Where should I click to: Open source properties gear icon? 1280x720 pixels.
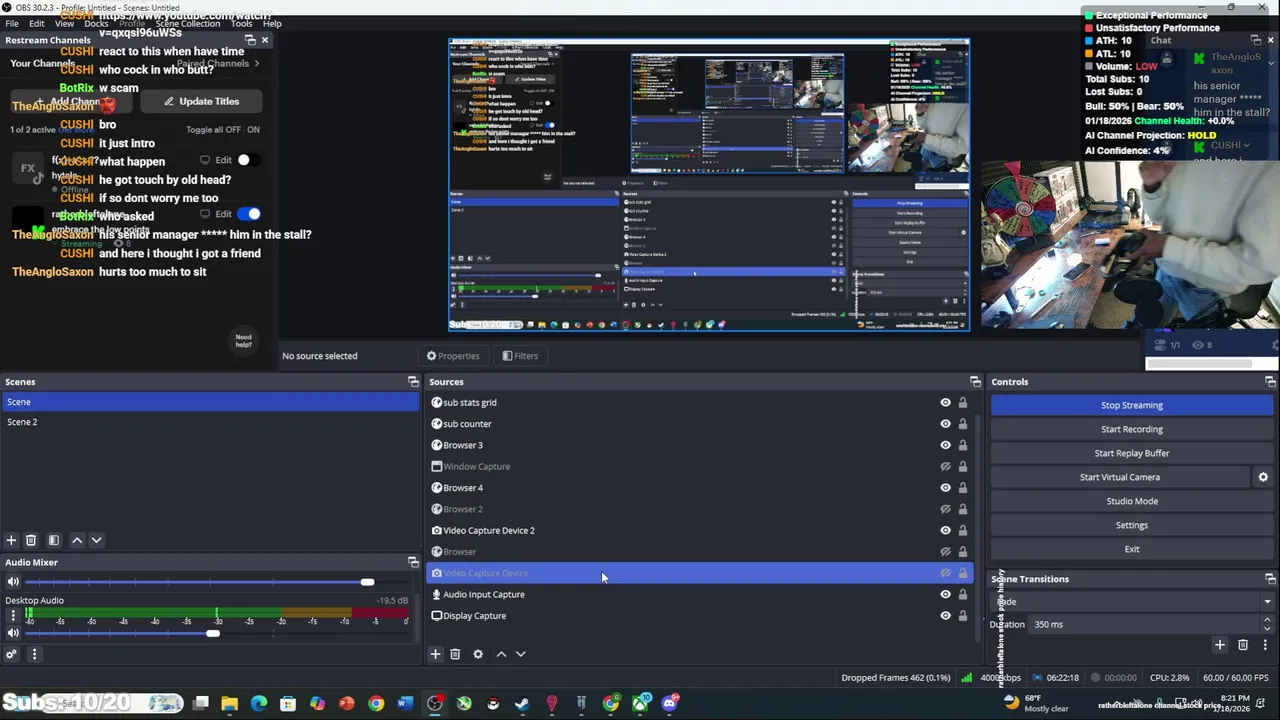(x=478, y=654)
